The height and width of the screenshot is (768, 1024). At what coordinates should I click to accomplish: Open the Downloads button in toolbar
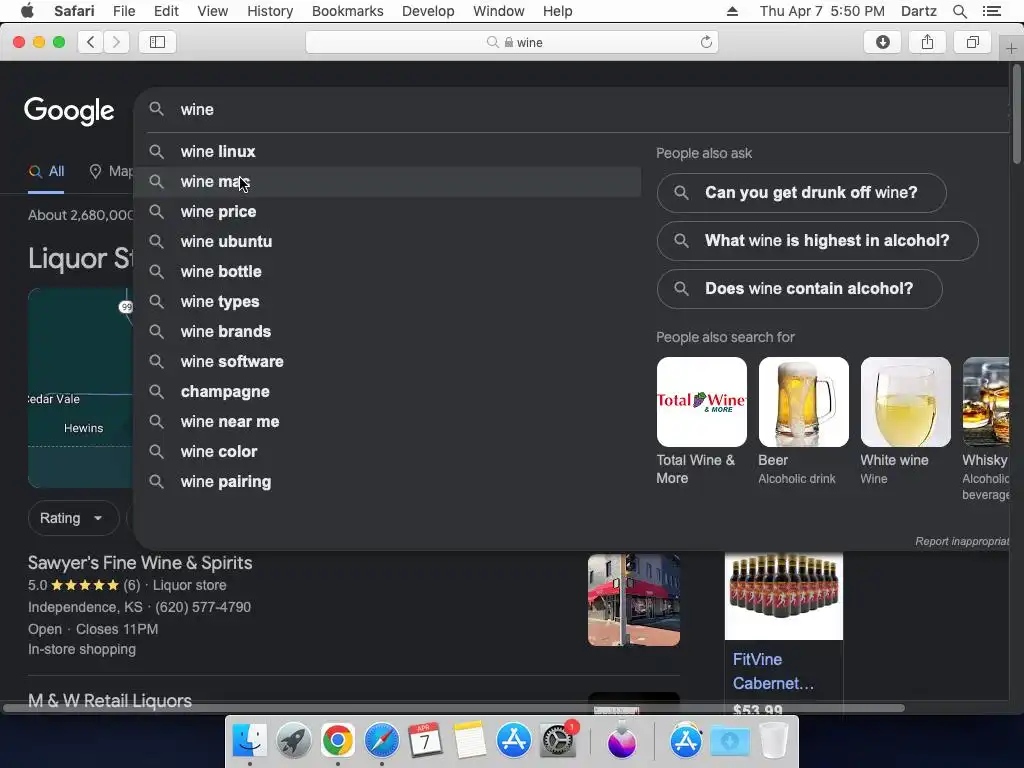point(882,42)
